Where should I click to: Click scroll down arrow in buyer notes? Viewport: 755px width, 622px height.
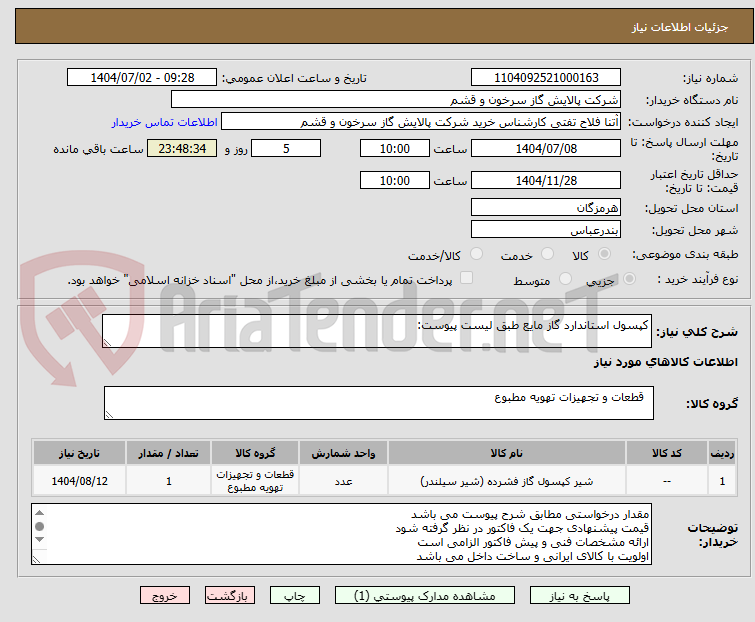(40, 540)
